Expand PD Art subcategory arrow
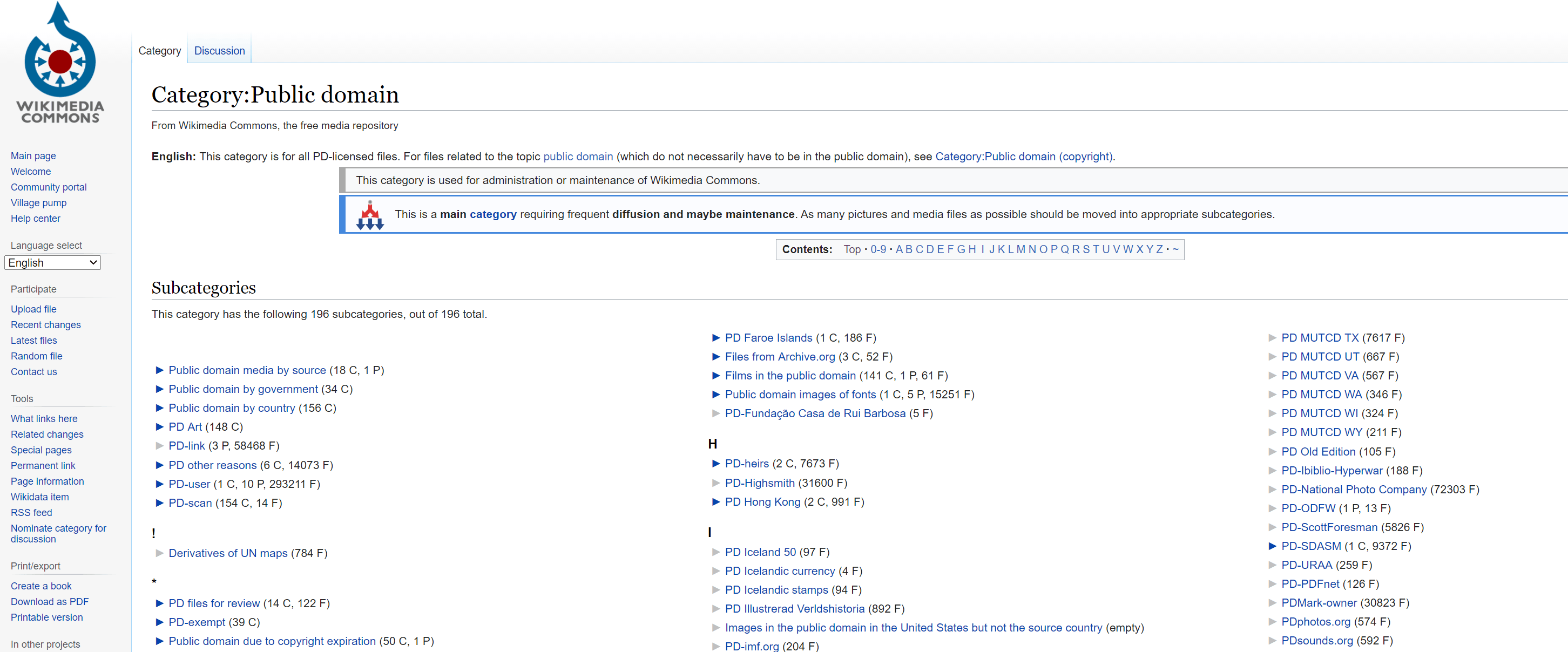The height and width of the screenshot is (652, 1568). 159,427
